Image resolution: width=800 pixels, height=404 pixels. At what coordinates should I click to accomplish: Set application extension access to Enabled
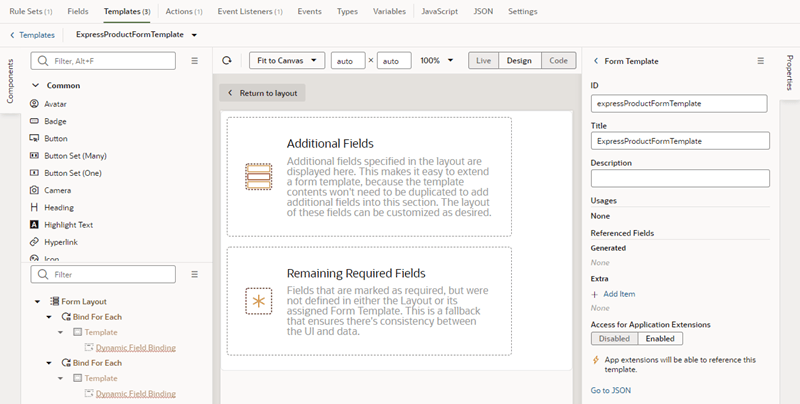(x=660, y=339)
